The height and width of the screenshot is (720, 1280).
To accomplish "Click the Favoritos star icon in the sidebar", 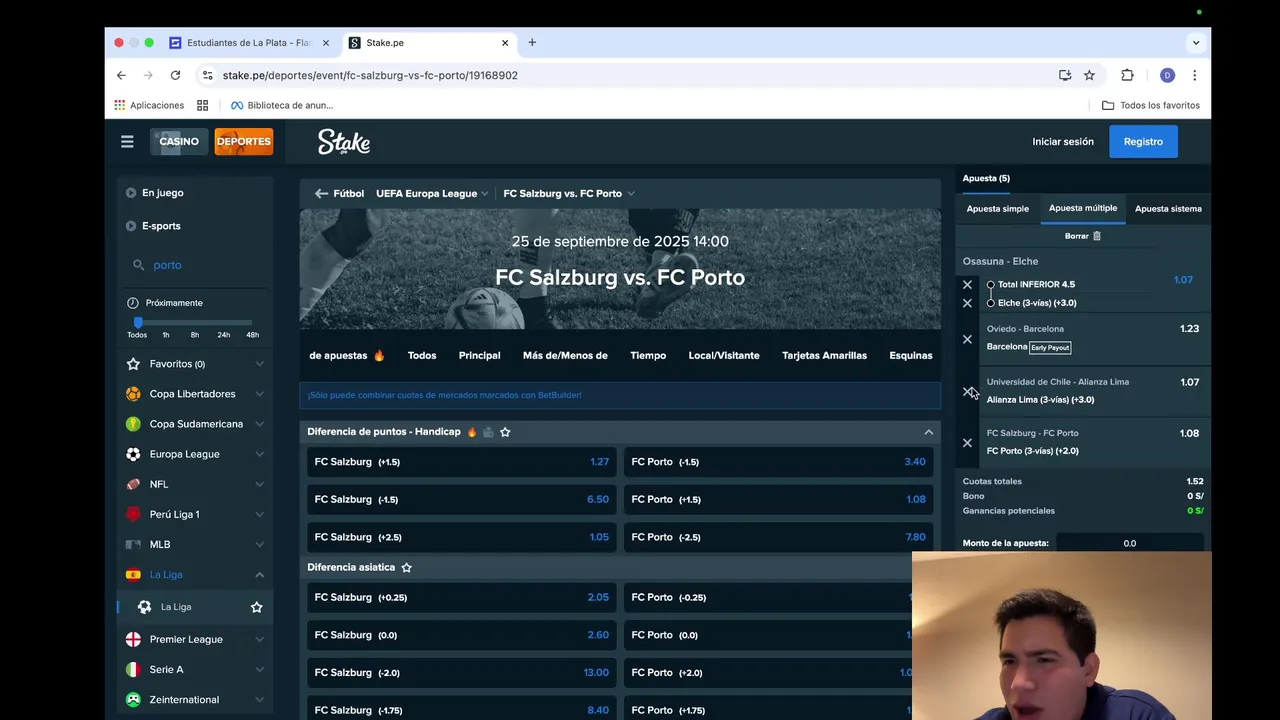I will pos(133,364).
